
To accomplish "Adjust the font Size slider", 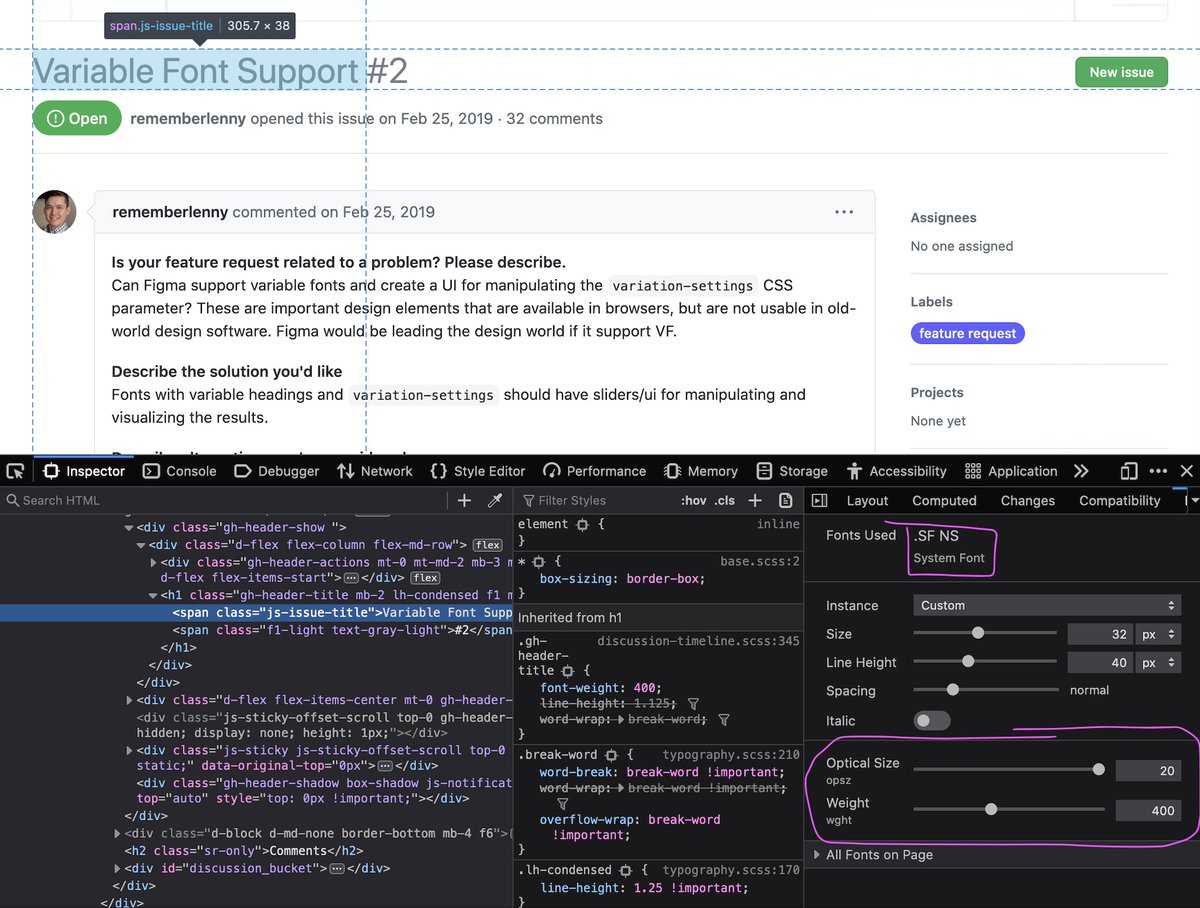I will pyautogui.click(x=985, y=633).
